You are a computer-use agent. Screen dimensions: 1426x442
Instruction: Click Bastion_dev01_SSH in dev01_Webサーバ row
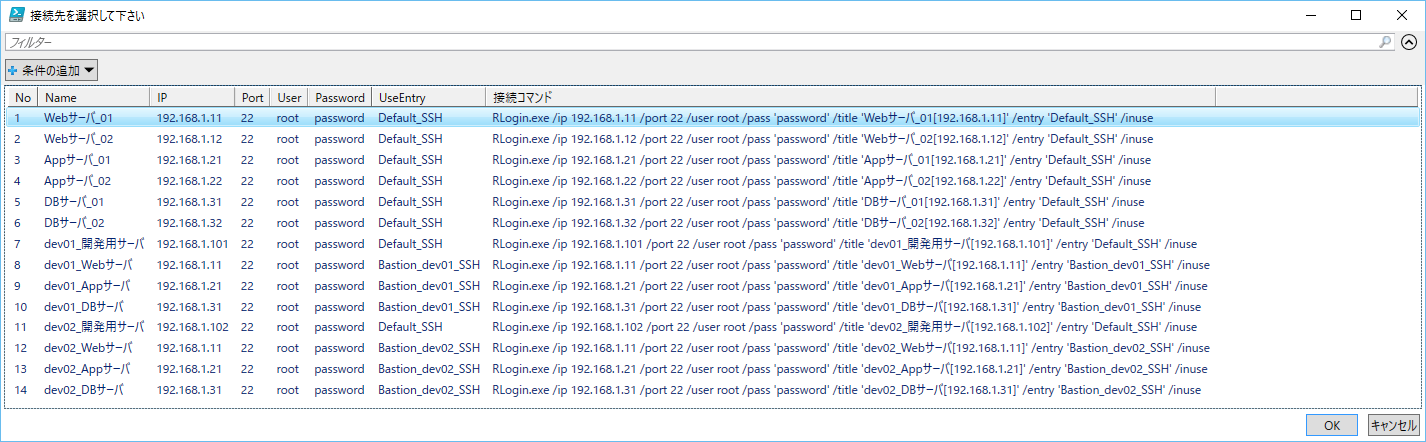[429, 265]
